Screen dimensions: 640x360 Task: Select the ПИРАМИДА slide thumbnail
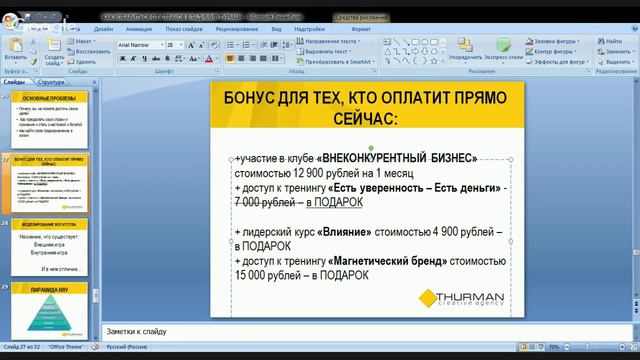49,311
